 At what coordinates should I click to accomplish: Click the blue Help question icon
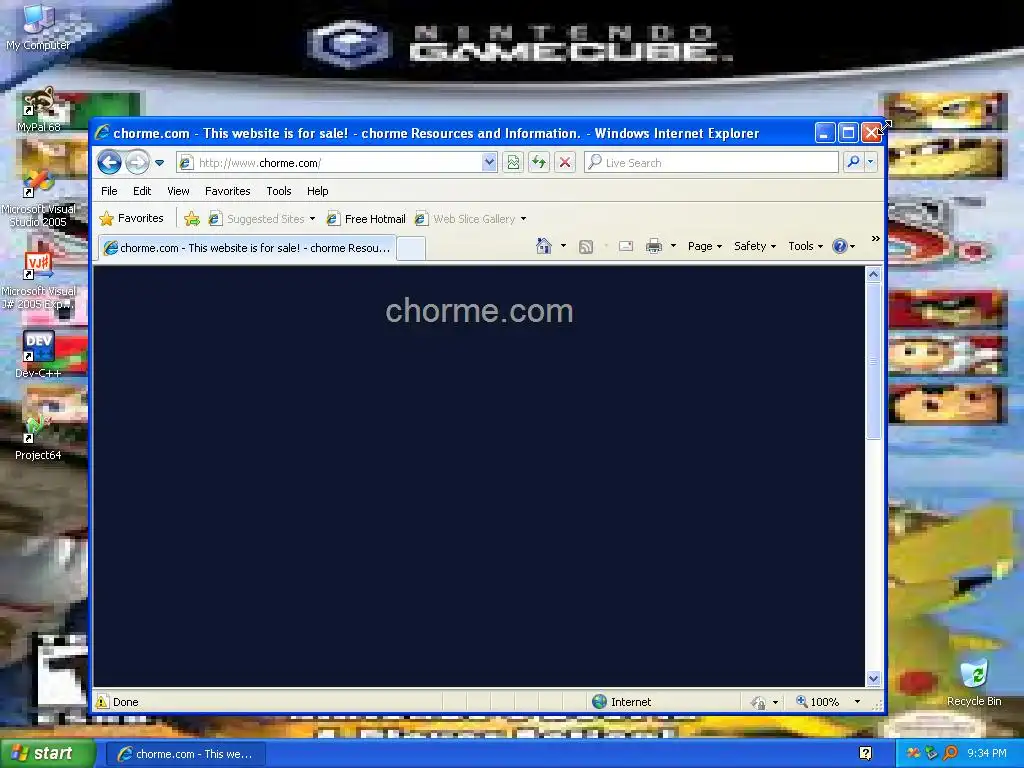pos(840,246)
